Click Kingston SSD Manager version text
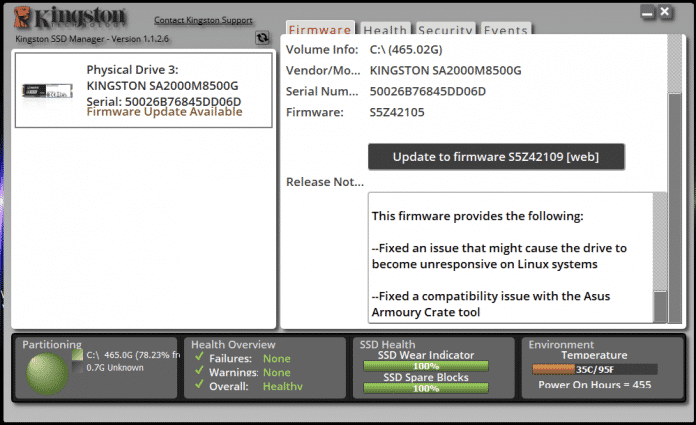 point(92,39)
